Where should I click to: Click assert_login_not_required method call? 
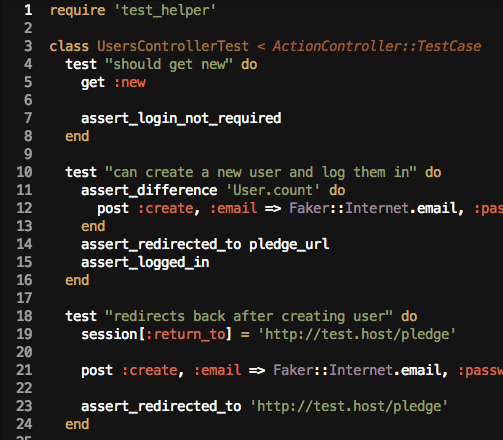[x=181, y=118]
